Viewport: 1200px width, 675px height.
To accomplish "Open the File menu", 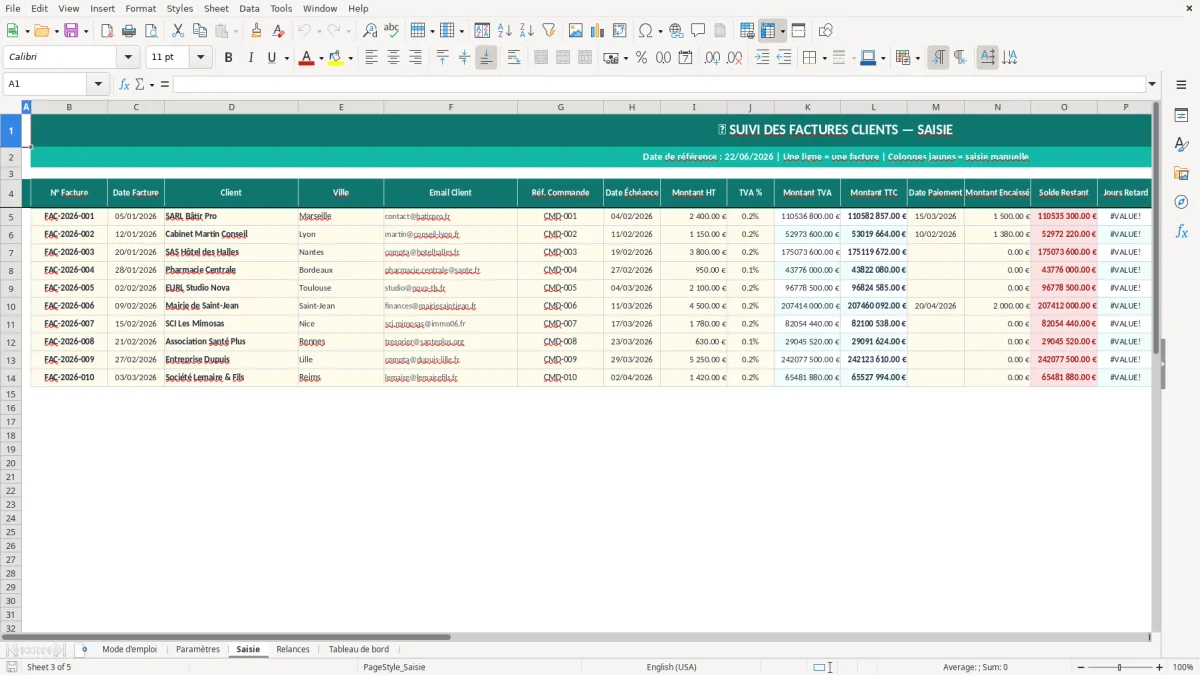I will click(x=13, y=8).
